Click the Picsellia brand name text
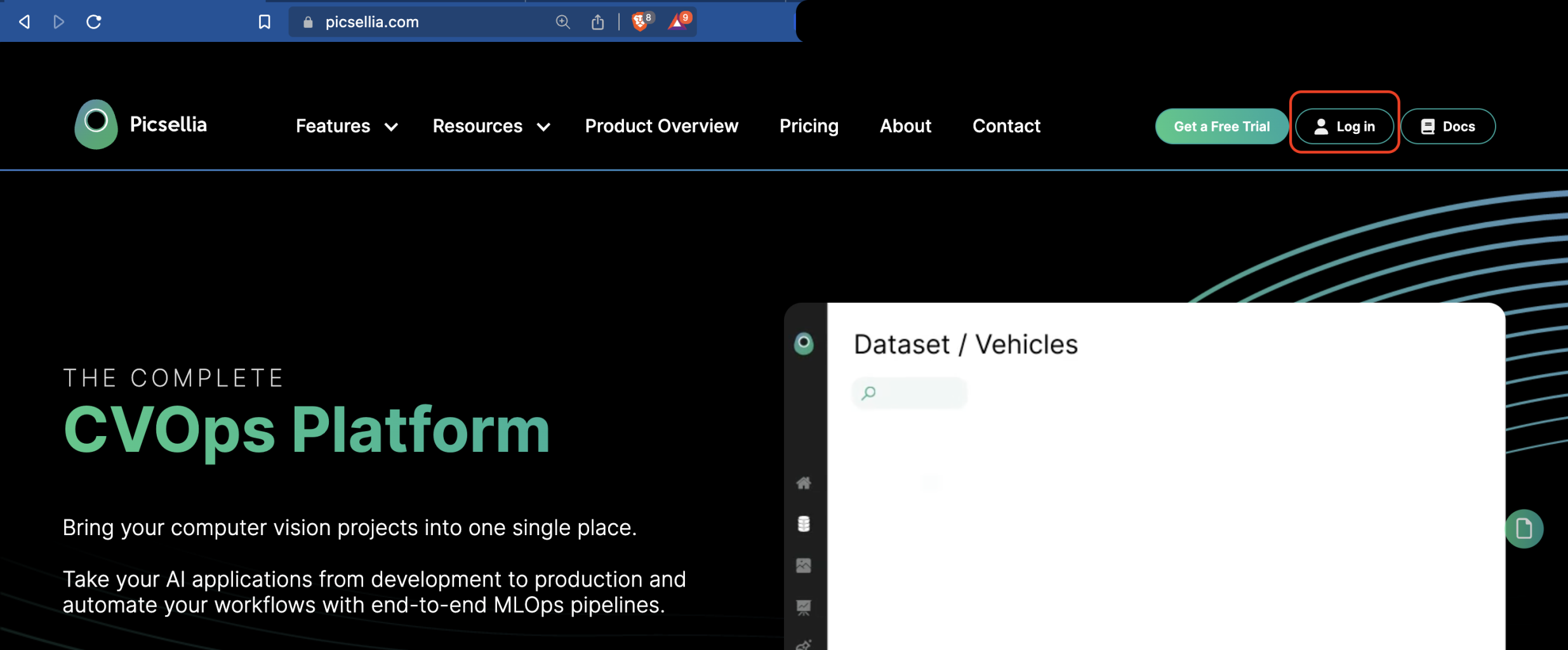Viewport: 1568px width, 650px height. 168,124
